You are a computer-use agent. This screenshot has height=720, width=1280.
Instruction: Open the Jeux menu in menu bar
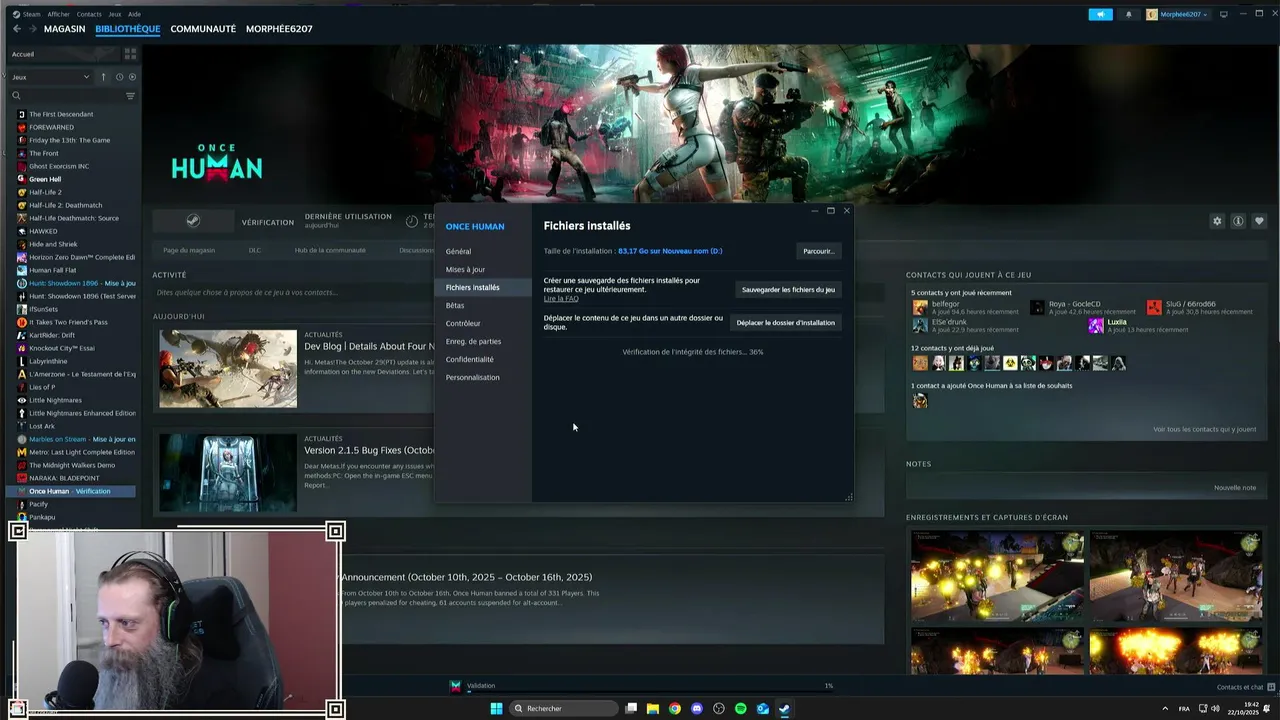click(115, 14)
